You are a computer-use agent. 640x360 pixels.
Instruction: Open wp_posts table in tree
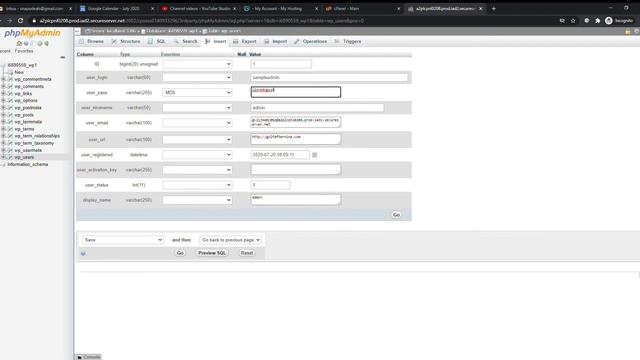24,115
